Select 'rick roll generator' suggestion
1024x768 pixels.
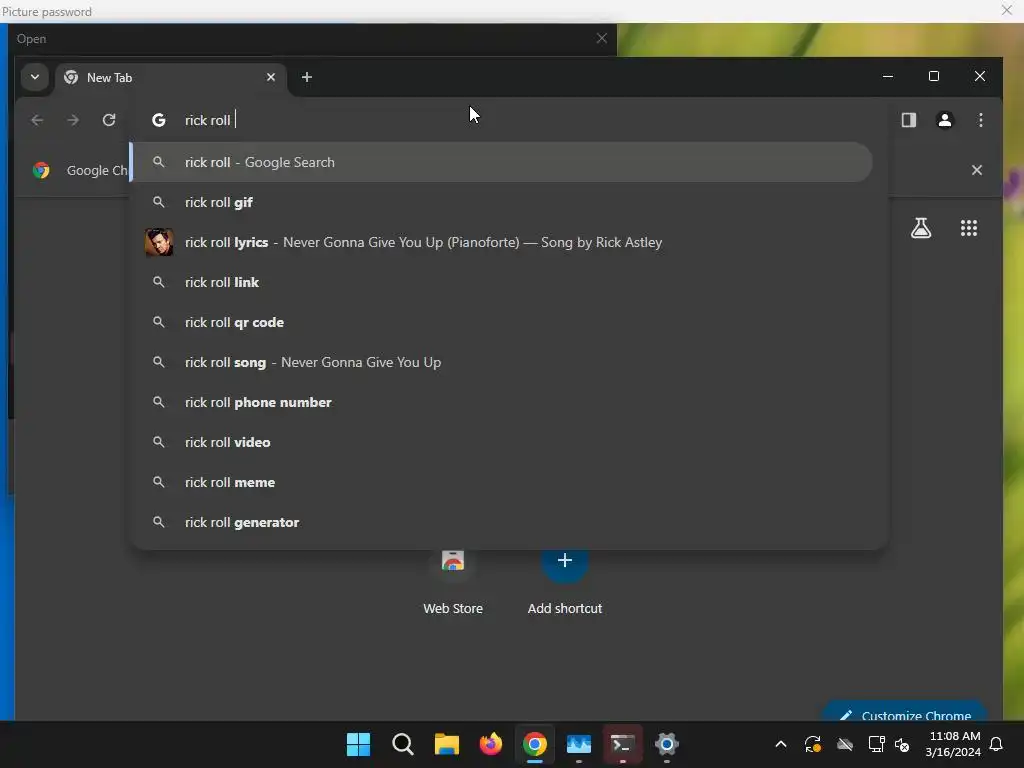tap(502, 522)
